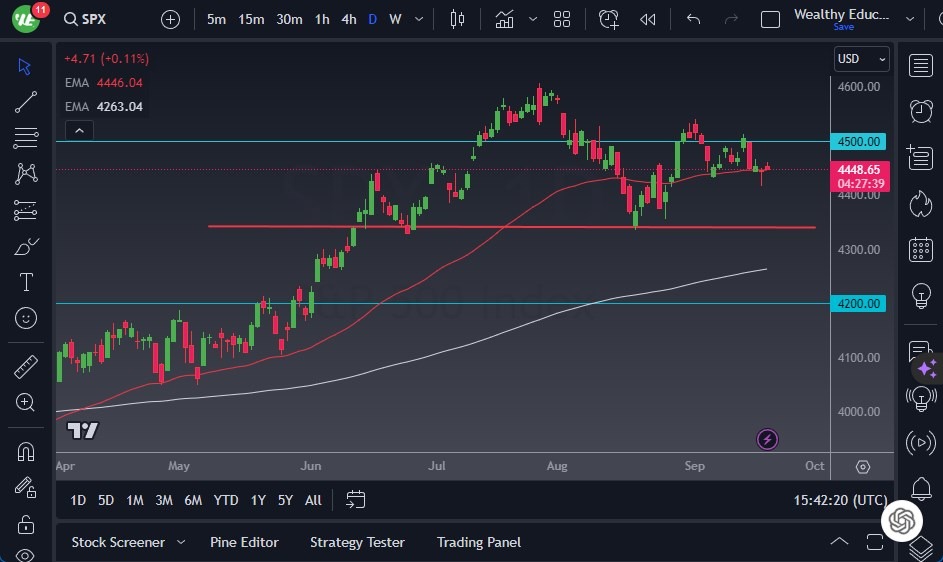This screenshot has height=562, width=943.
Task: Open the Pine Editor tab
Action: (x=244, y=542)
